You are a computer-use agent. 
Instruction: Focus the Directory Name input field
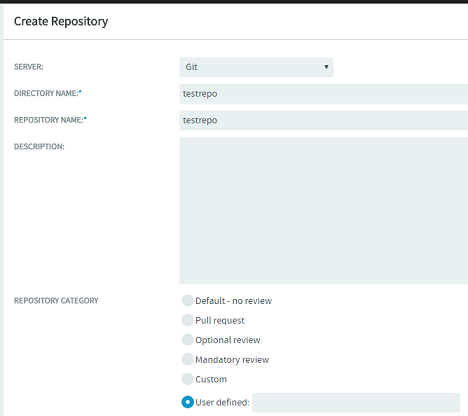pyautogui.click(x=324, y=94)
